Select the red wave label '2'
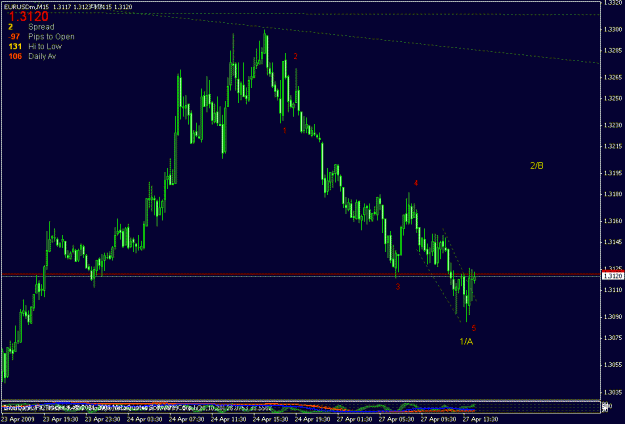This screenshot has height=424, width=625. tap(295, 57)
